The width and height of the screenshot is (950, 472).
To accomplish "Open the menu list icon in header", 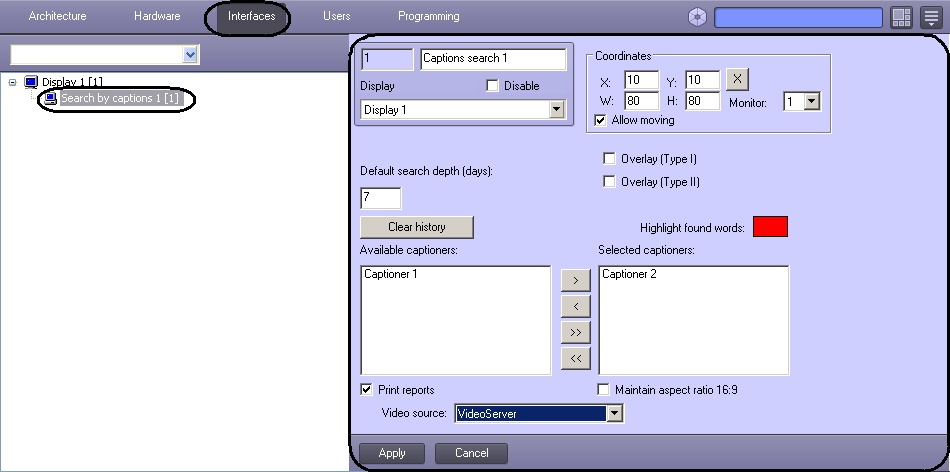I will [x=931, y=17].
